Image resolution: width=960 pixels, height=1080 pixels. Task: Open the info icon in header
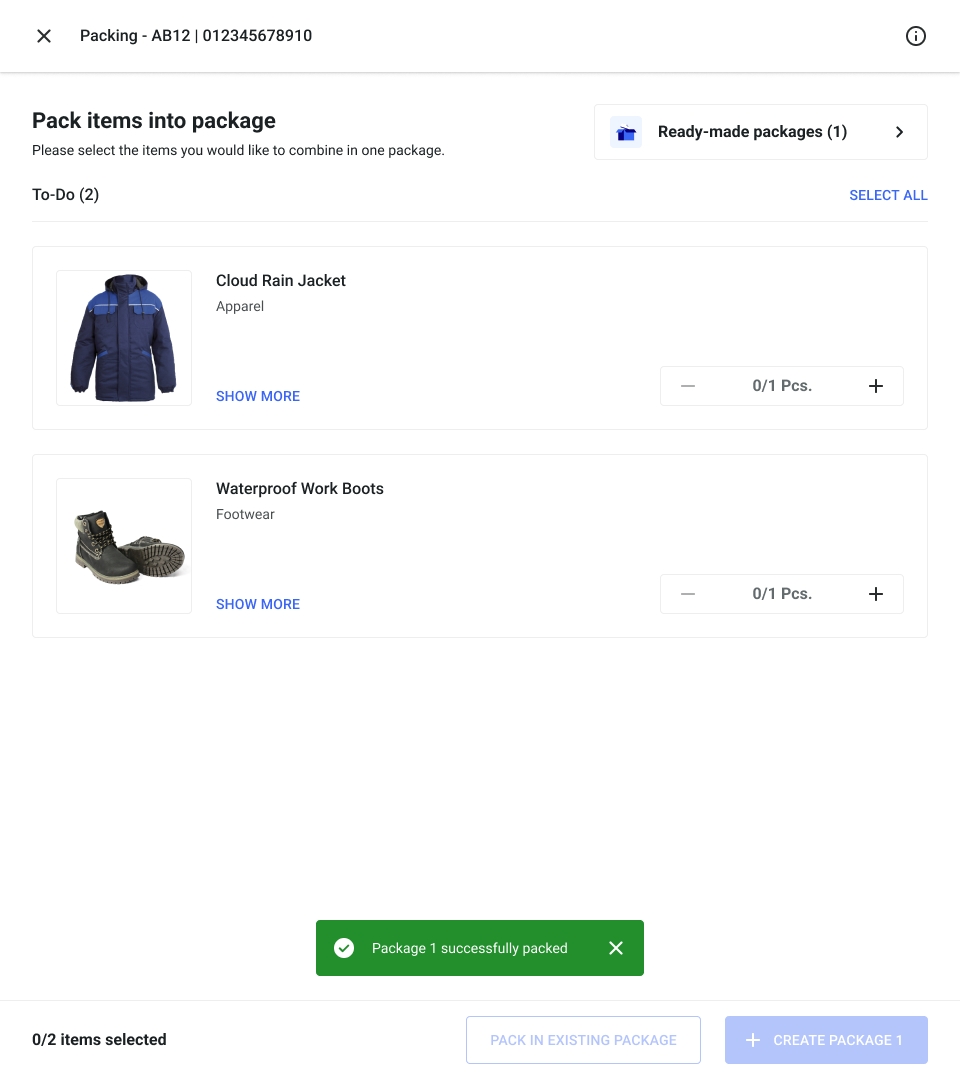pos(915,36)
